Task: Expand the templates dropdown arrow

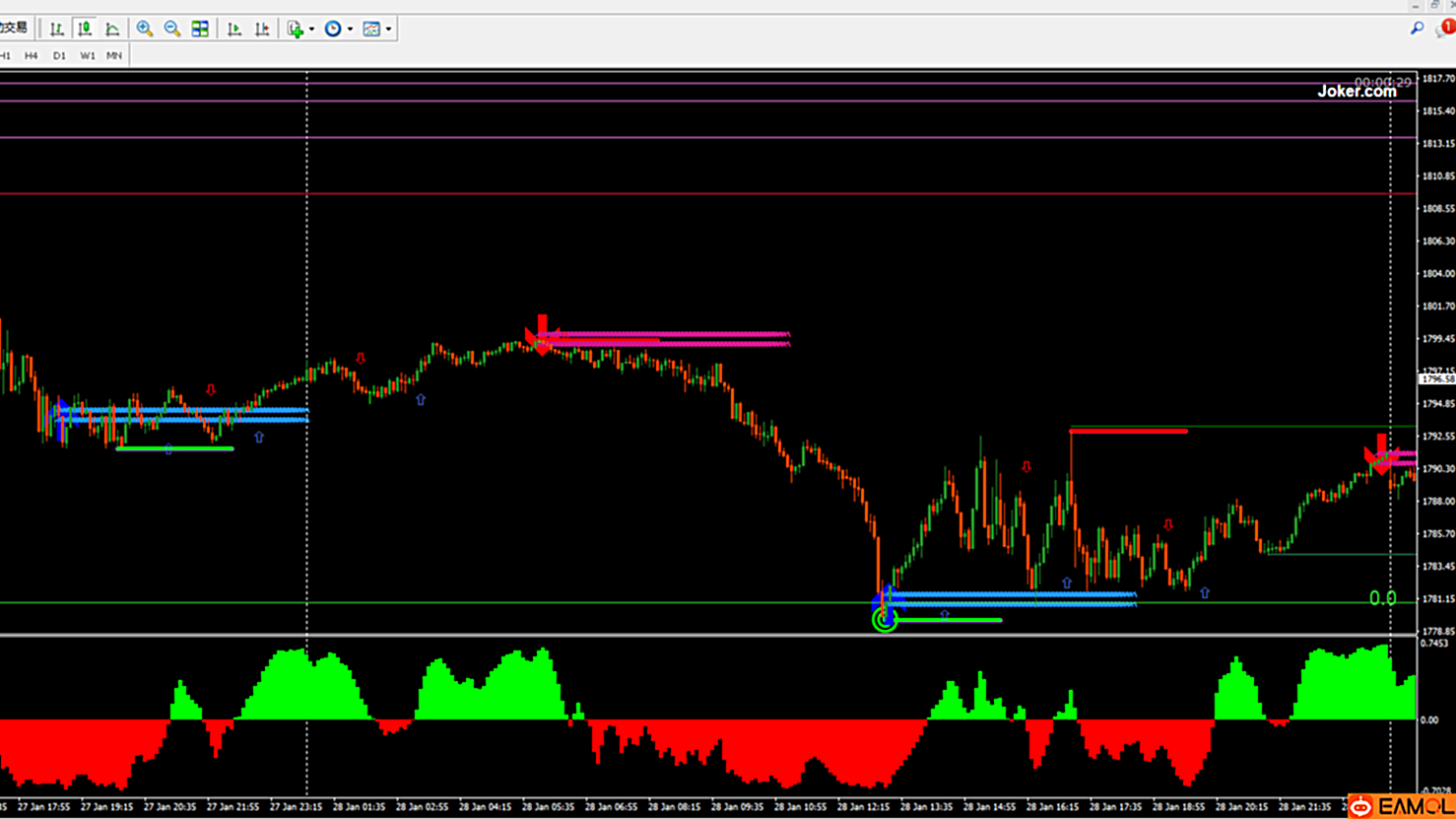Action: click(x=388, y=29)
